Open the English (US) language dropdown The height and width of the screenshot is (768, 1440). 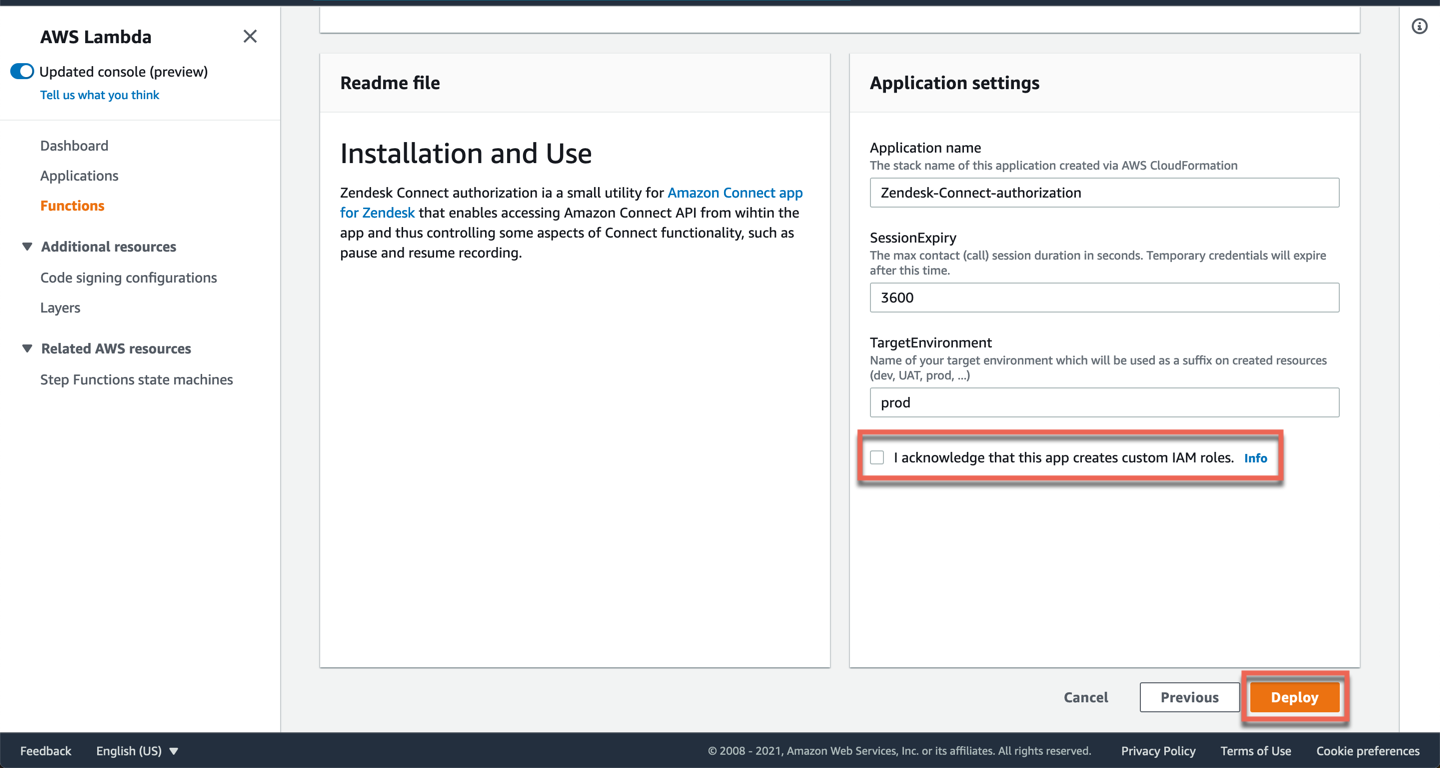[x=137, y=751]
